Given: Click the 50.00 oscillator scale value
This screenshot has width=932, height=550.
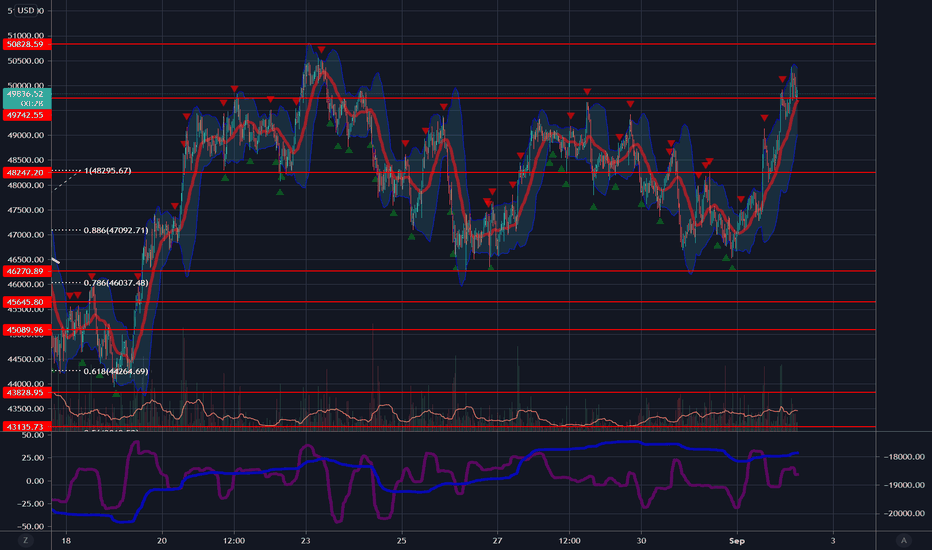Looking at the screenshot, I should point(33,435).
